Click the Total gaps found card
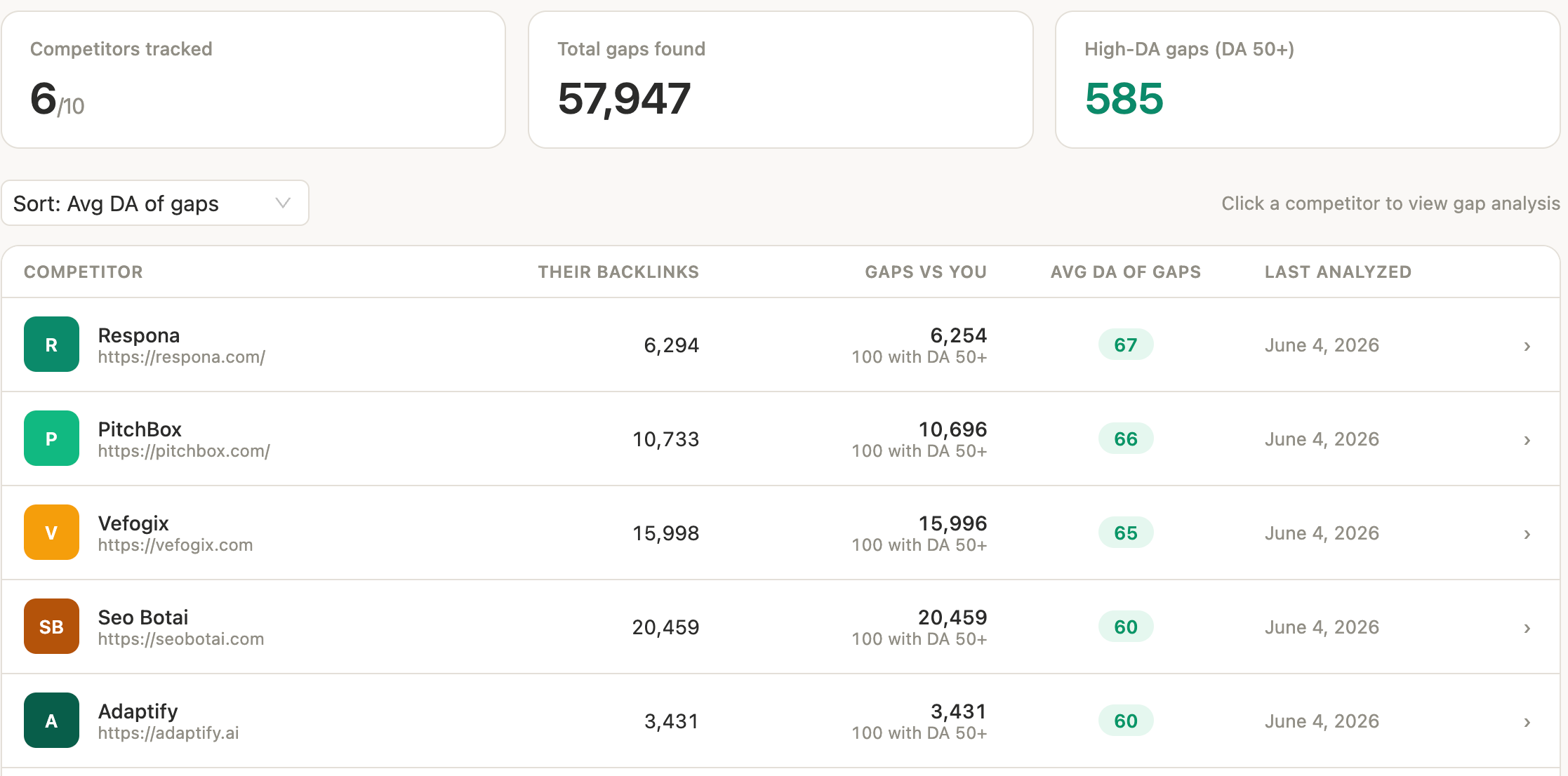This screenshot has width=1568, height=776. (x=780, y=79)
